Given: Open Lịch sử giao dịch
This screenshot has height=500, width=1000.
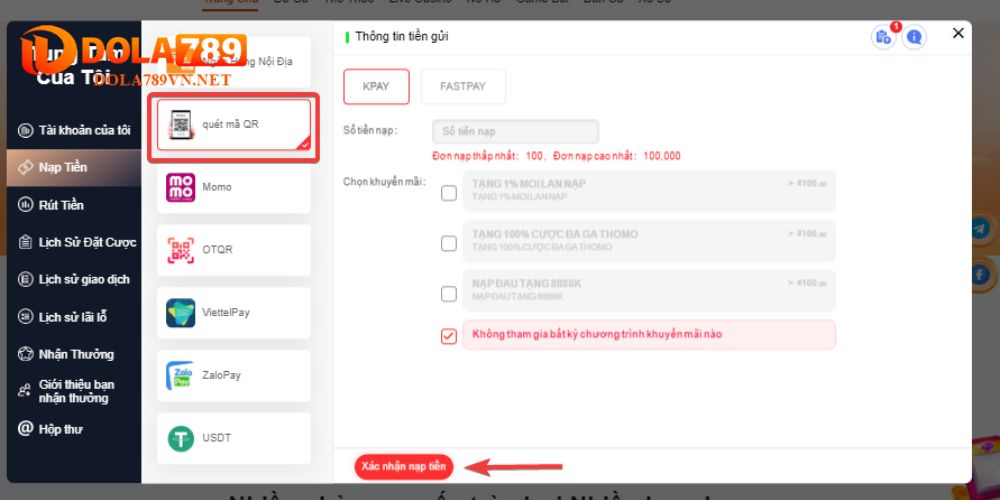Looking at the screenshot, I should 74,279.
